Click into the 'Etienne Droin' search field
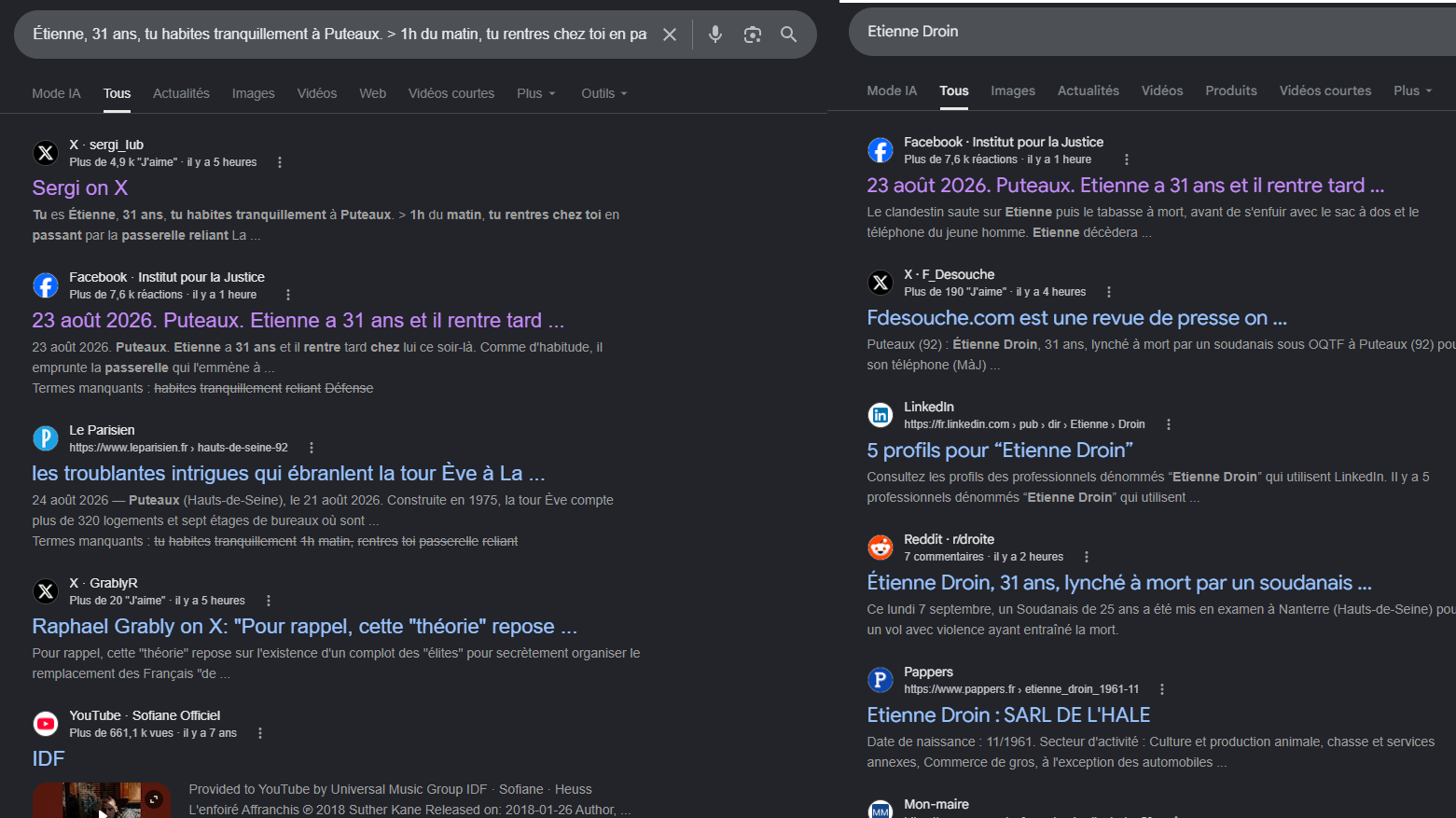This screenshot has height=818, width=1456. pyautogui.click(x=1152, y=32)
